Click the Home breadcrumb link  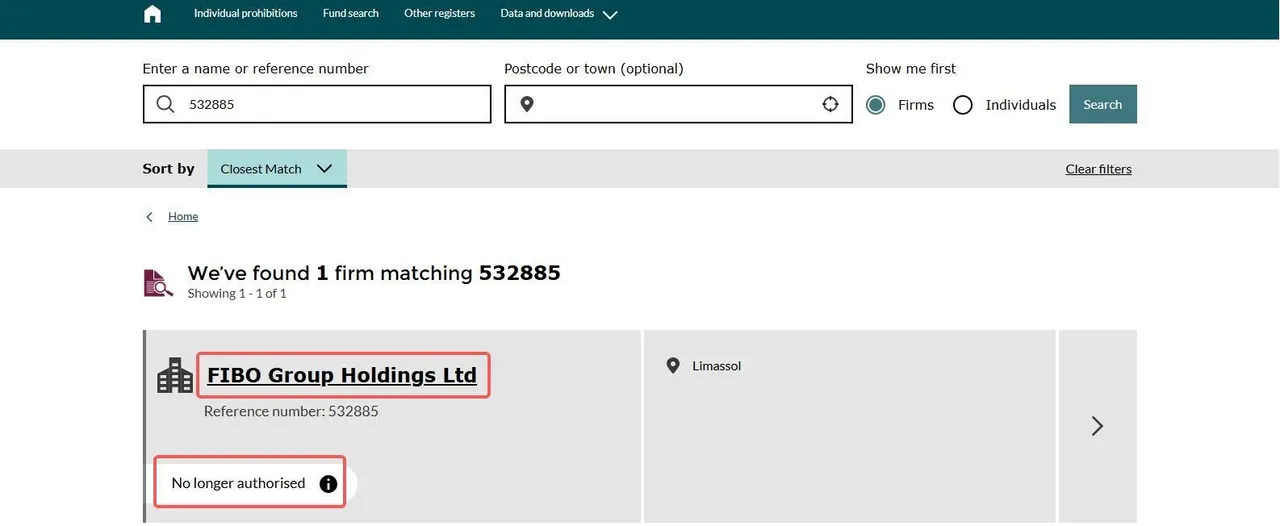[183, 216]
